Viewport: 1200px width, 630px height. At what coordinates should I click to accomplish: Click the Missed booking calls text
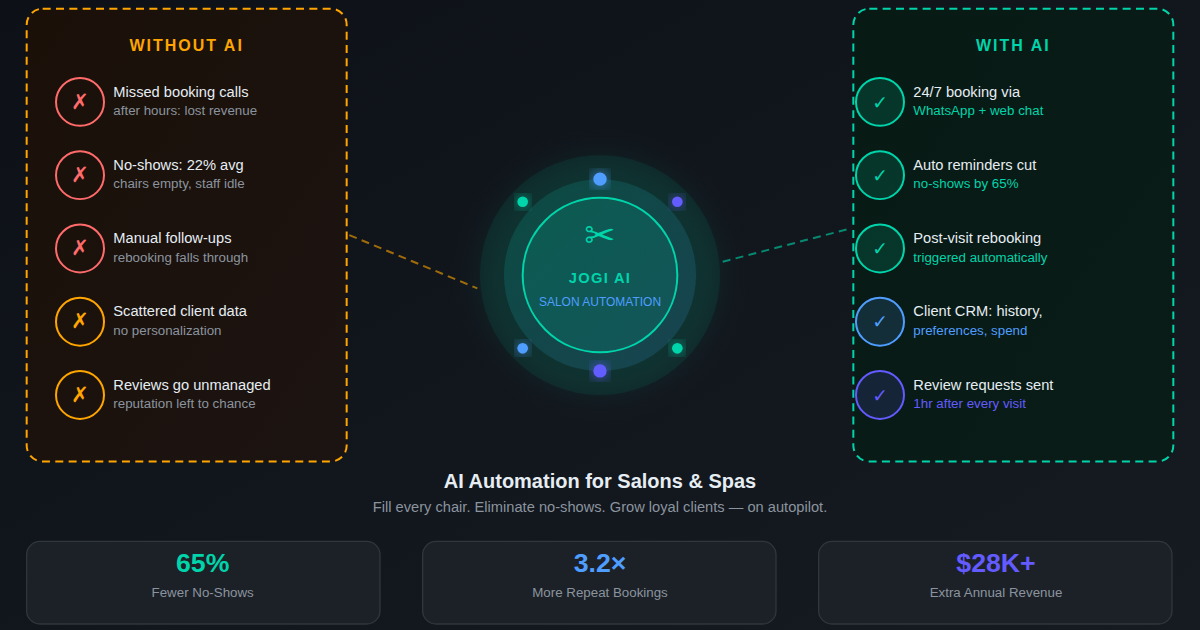coord(181,92)
